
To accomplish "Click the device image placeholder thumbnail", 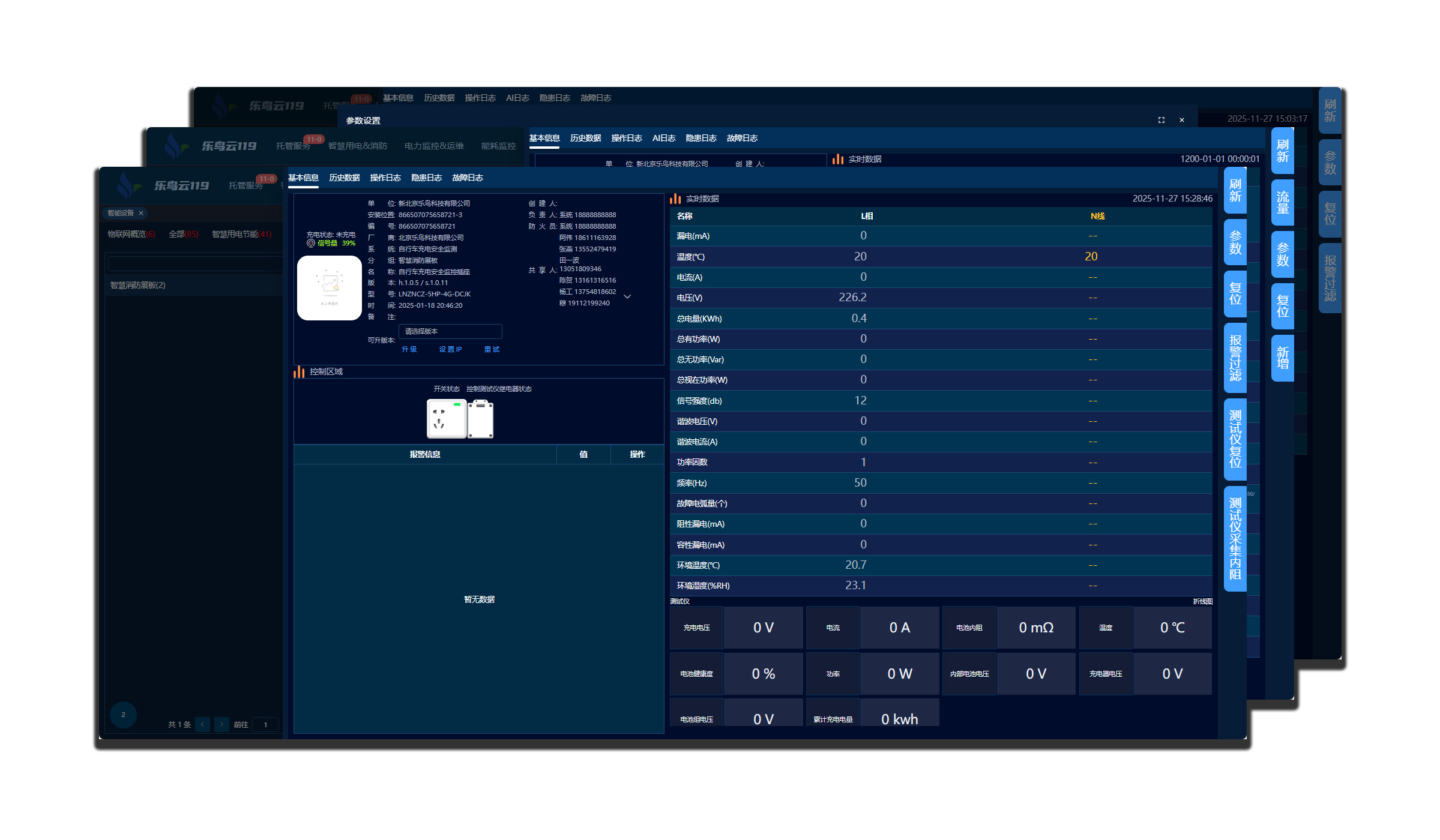I will (329, 288).
